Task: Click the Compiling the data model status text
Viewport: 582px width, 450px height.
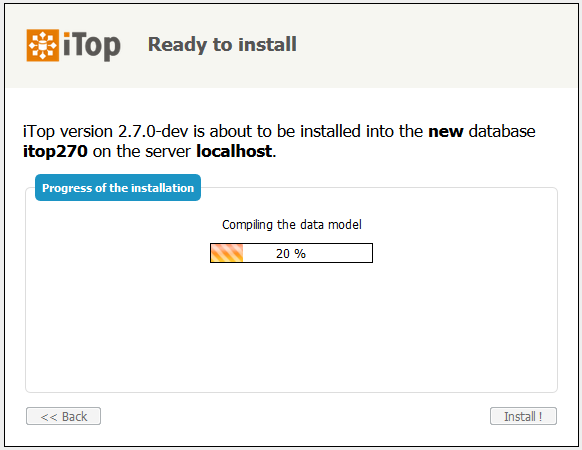Action: click(292, 225)
